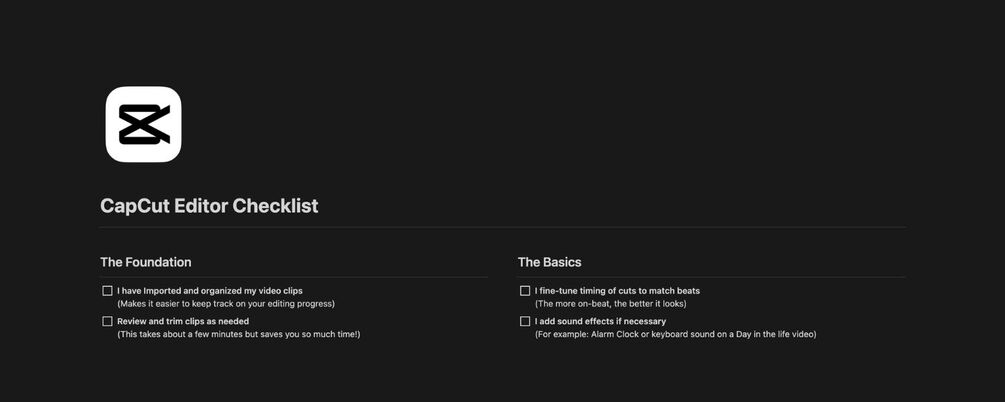The height and width of the screenshot is (402, 1005).
Task: Check 'I have Imported and organized my video clips'
Action: pyautogui.click(x=108, y=291)
